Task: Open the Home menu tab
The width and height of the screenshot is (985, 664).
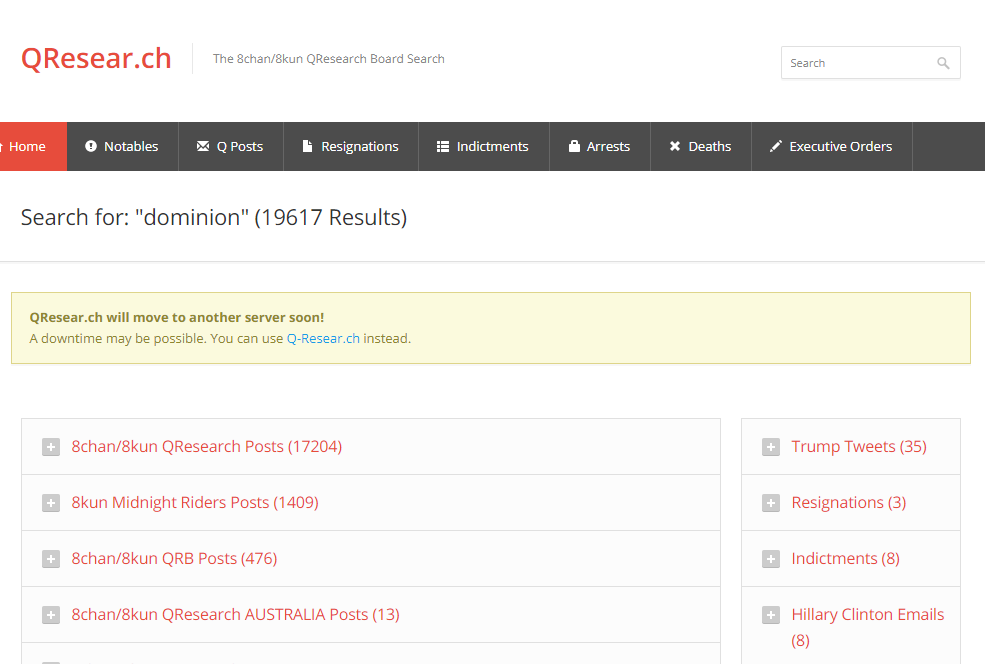Action: click(x=33, y=146)
